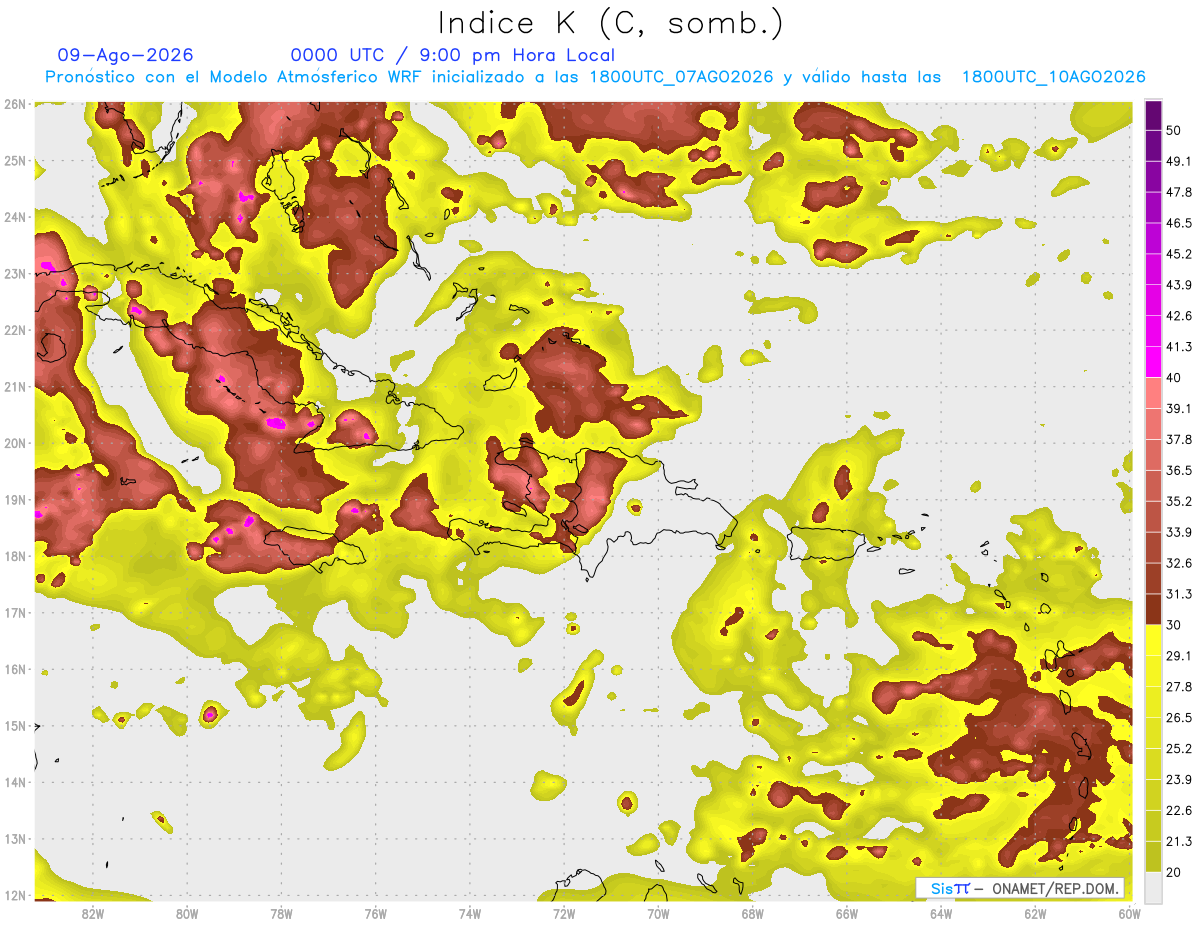
Task: Click color bar value 47.8
Action: [1178, 192]
